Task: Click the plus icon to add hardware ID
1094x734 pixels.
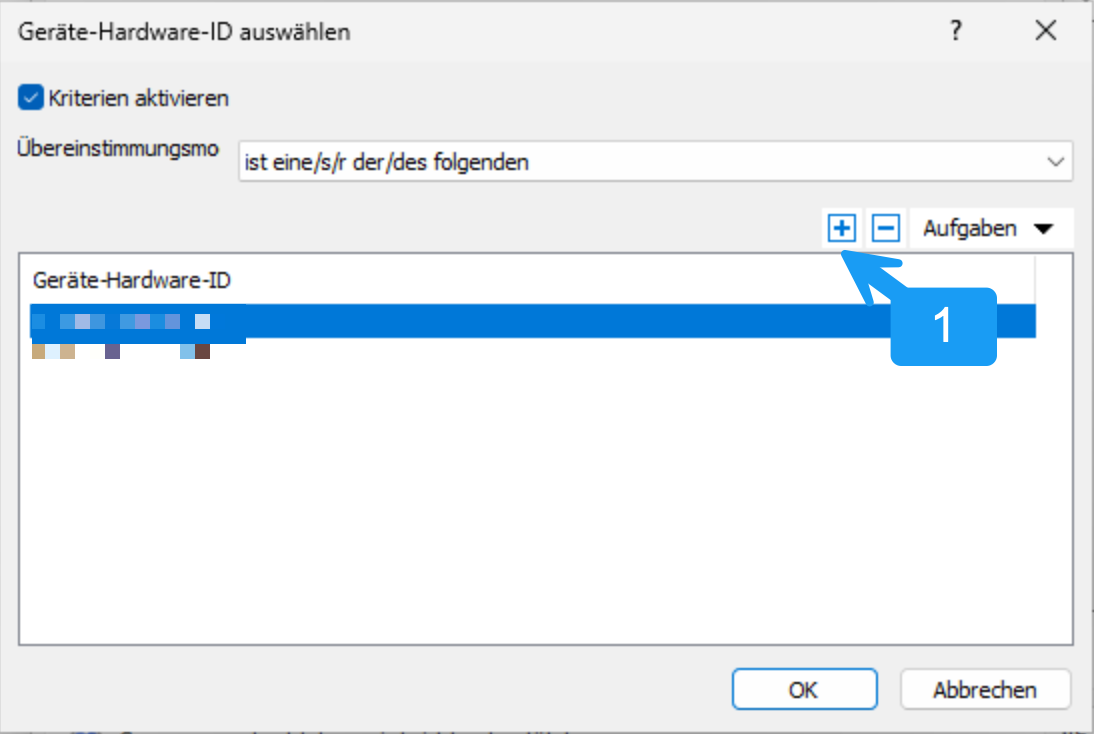Action: coord(842,229)
